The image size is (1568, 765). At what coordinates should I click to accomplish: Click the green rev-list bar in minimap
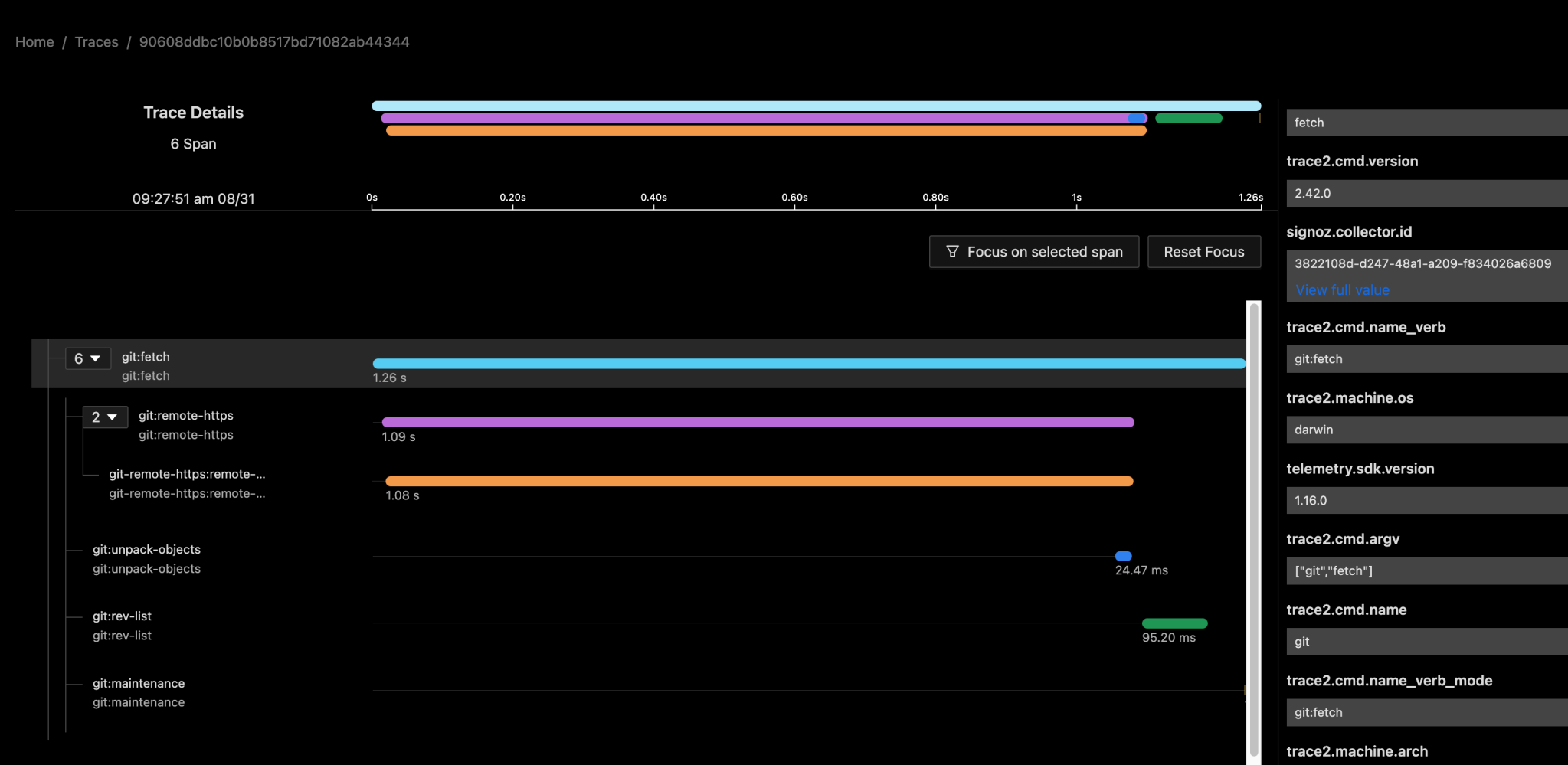point(1188,119)
